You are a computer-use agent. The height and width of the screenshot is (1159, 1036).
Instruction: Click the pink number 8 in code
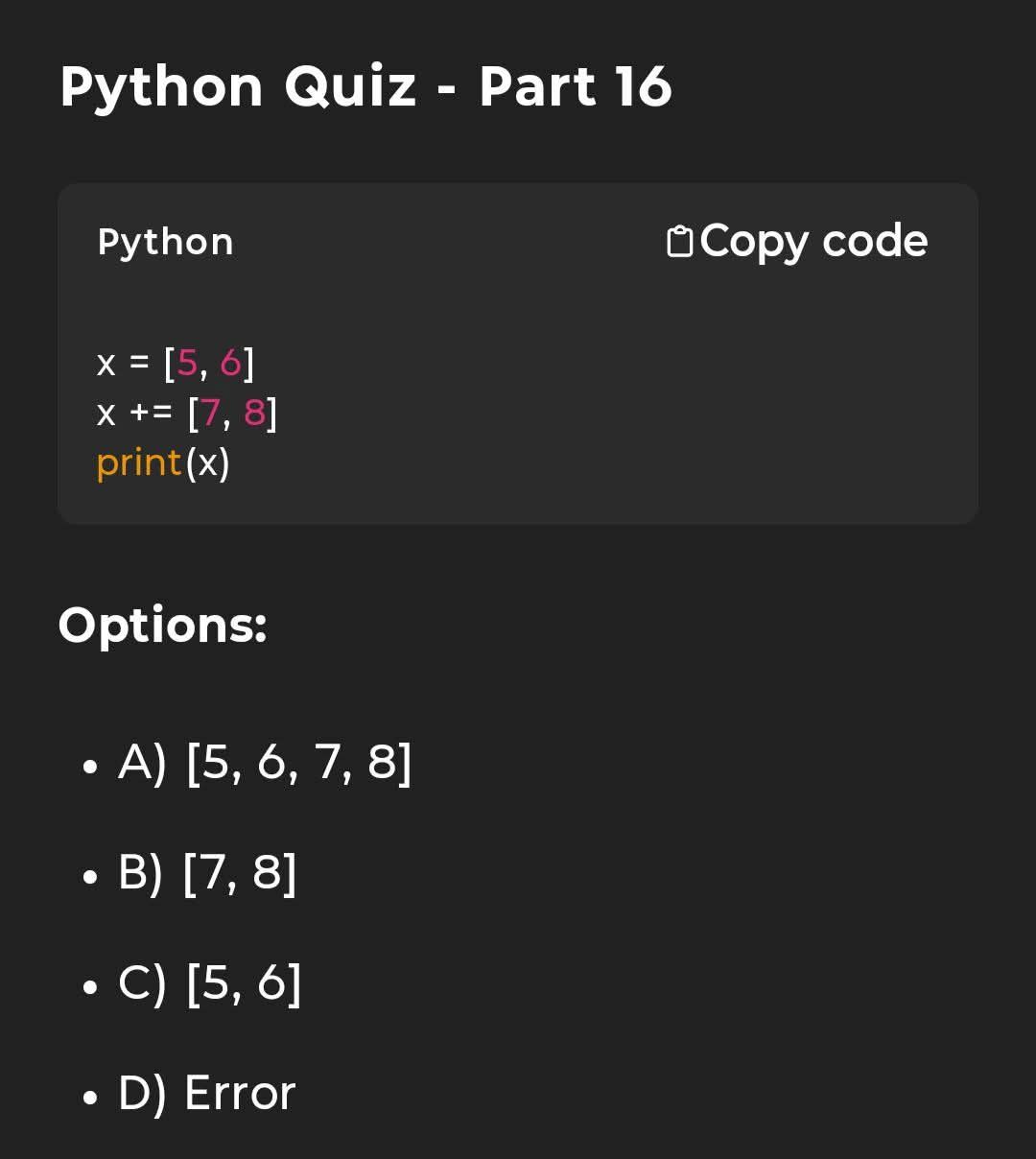[x=254, y=413]
